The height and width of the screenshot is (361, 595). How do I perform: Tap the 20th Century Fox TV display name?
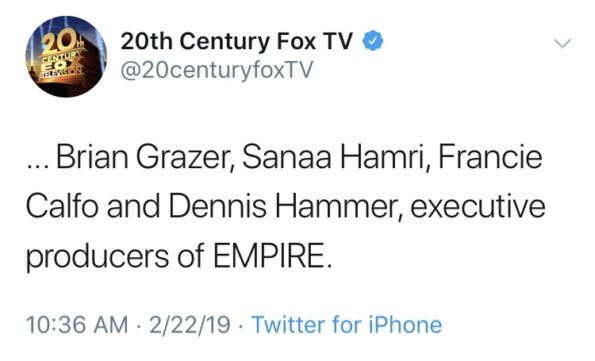[x=237, y=41]
